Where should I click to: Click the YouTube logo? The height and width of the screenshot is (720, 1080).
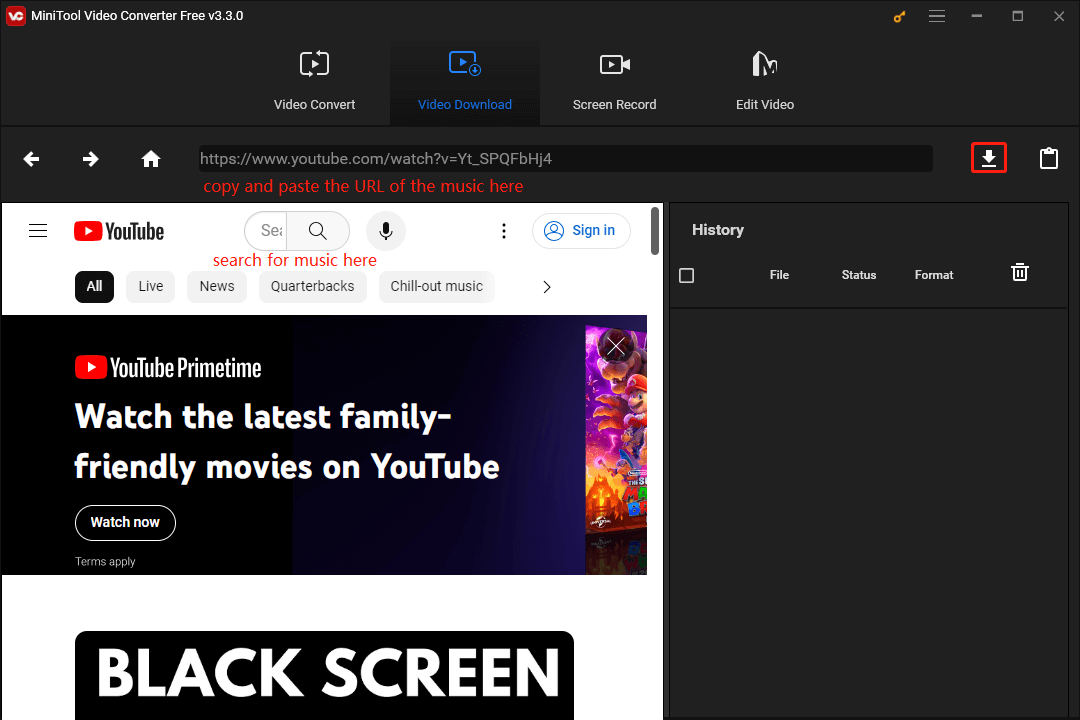coord(119,231)
